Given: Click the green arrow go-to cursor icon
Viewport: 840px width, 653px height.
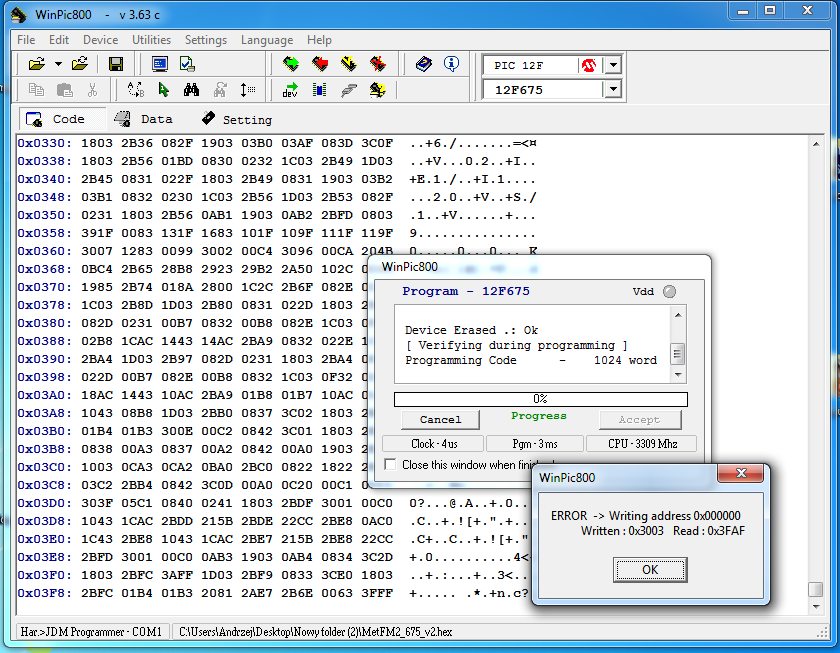Looking at the screenshot, I should [164, 89].
